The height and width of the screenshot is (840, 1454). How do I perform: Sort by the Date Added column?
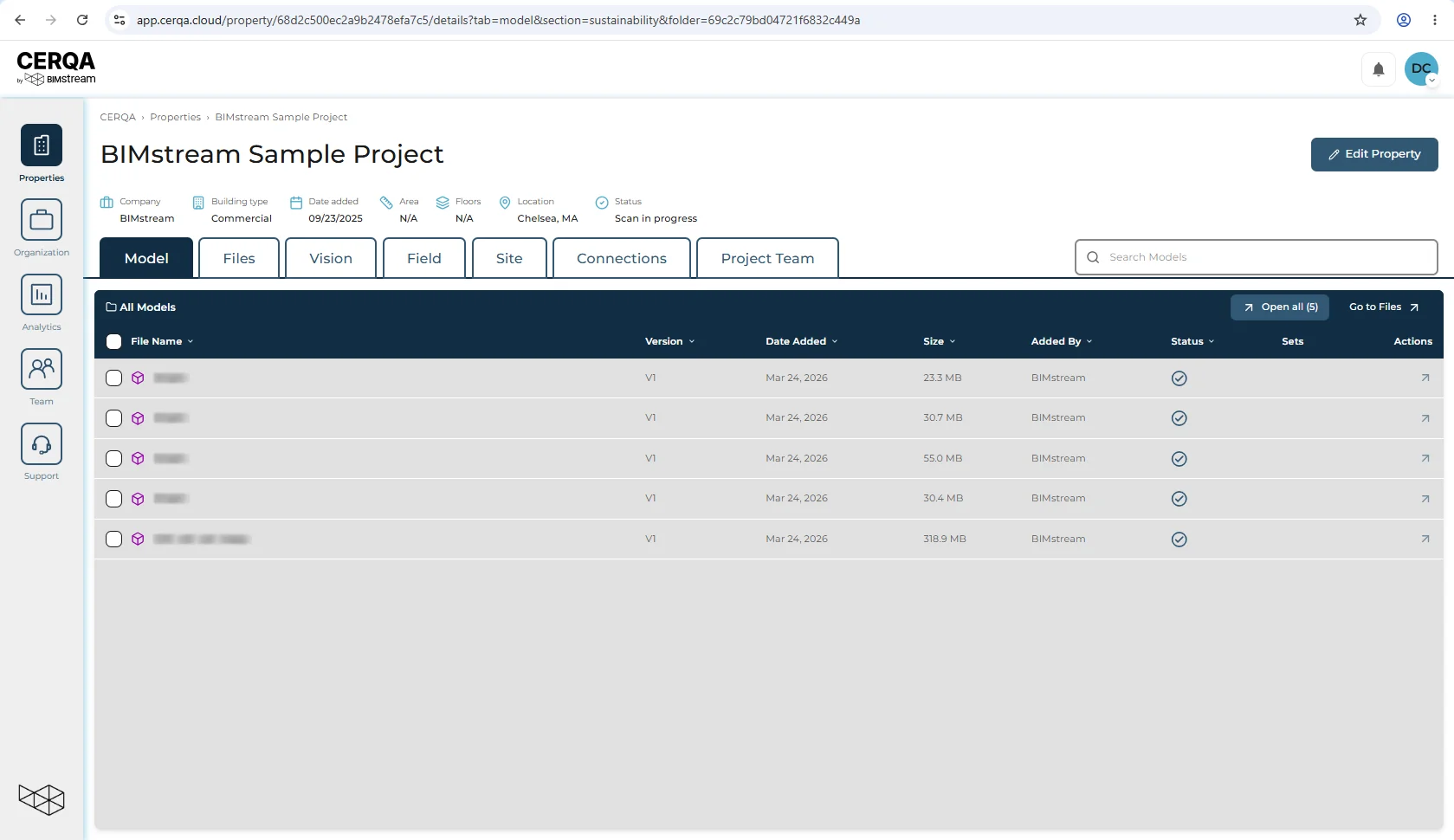(801, 341)
